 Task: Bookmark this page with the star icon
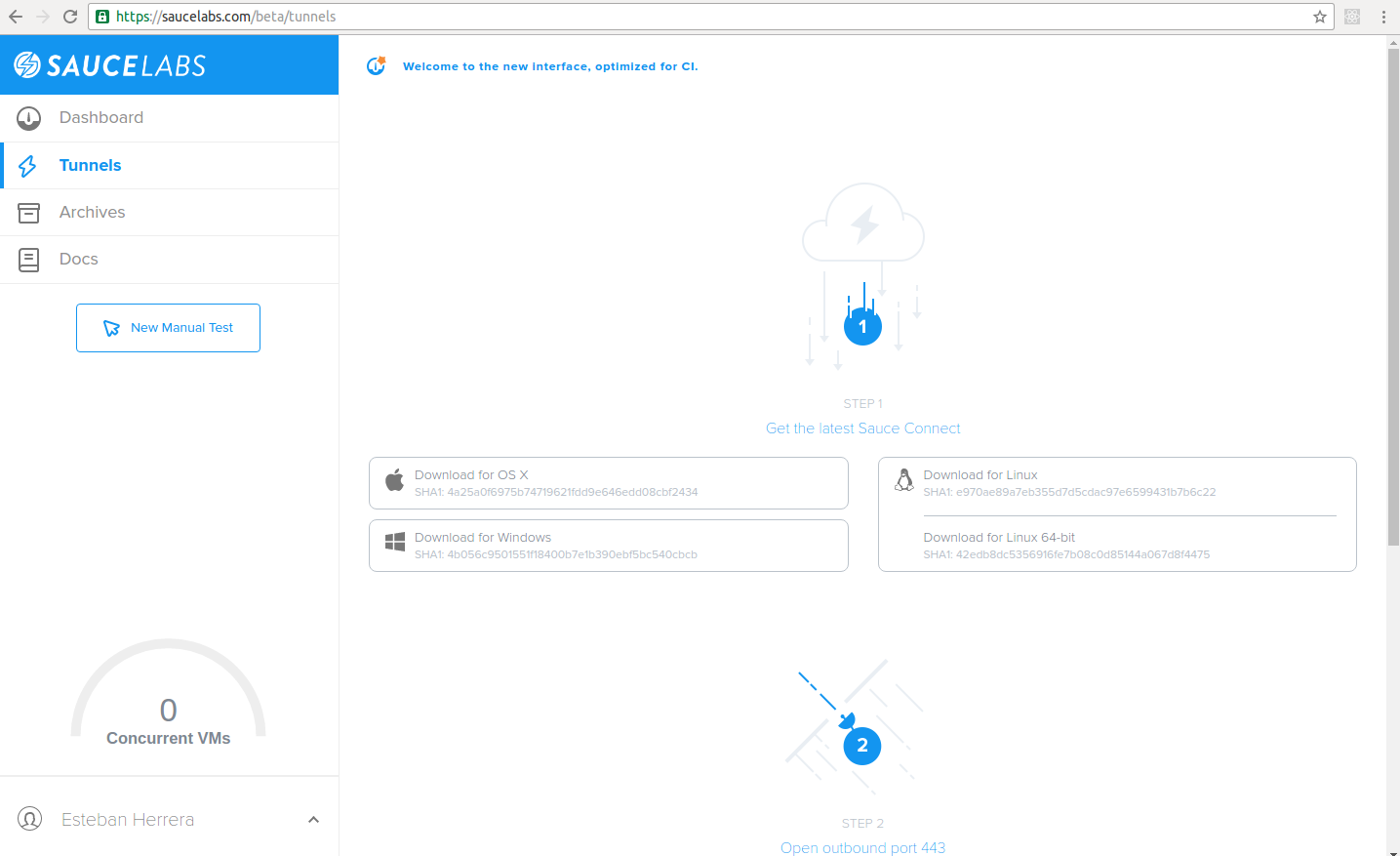tap(1320, 17)
